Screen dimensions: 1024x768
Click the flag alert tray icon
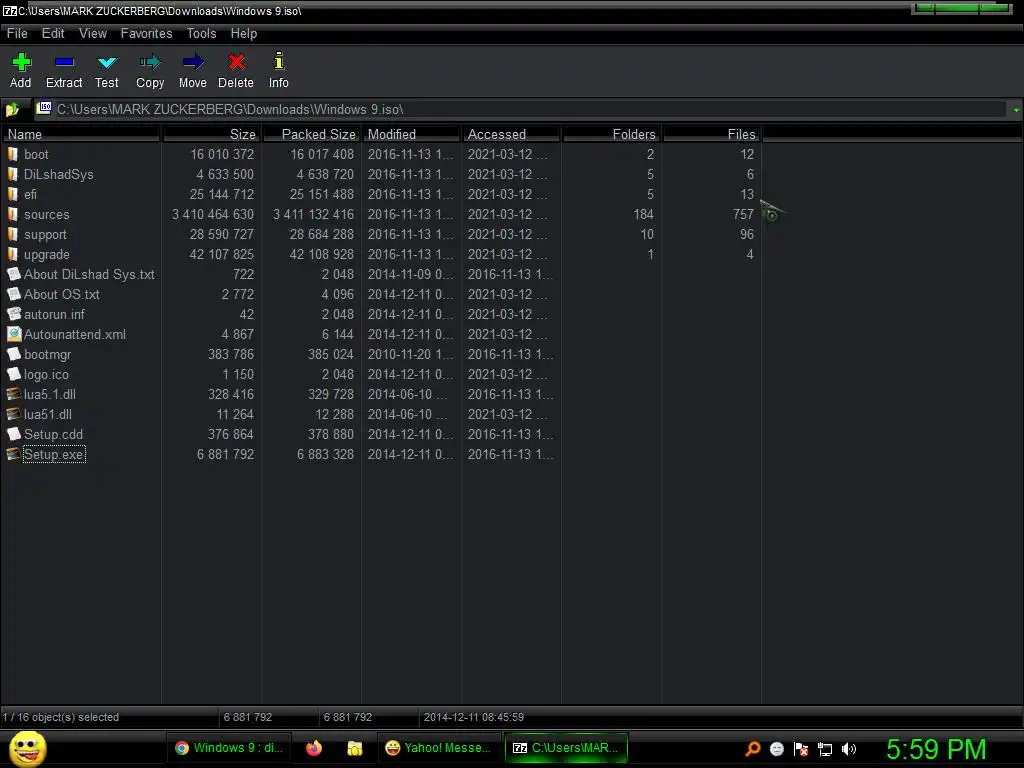[x=801, y=749]
